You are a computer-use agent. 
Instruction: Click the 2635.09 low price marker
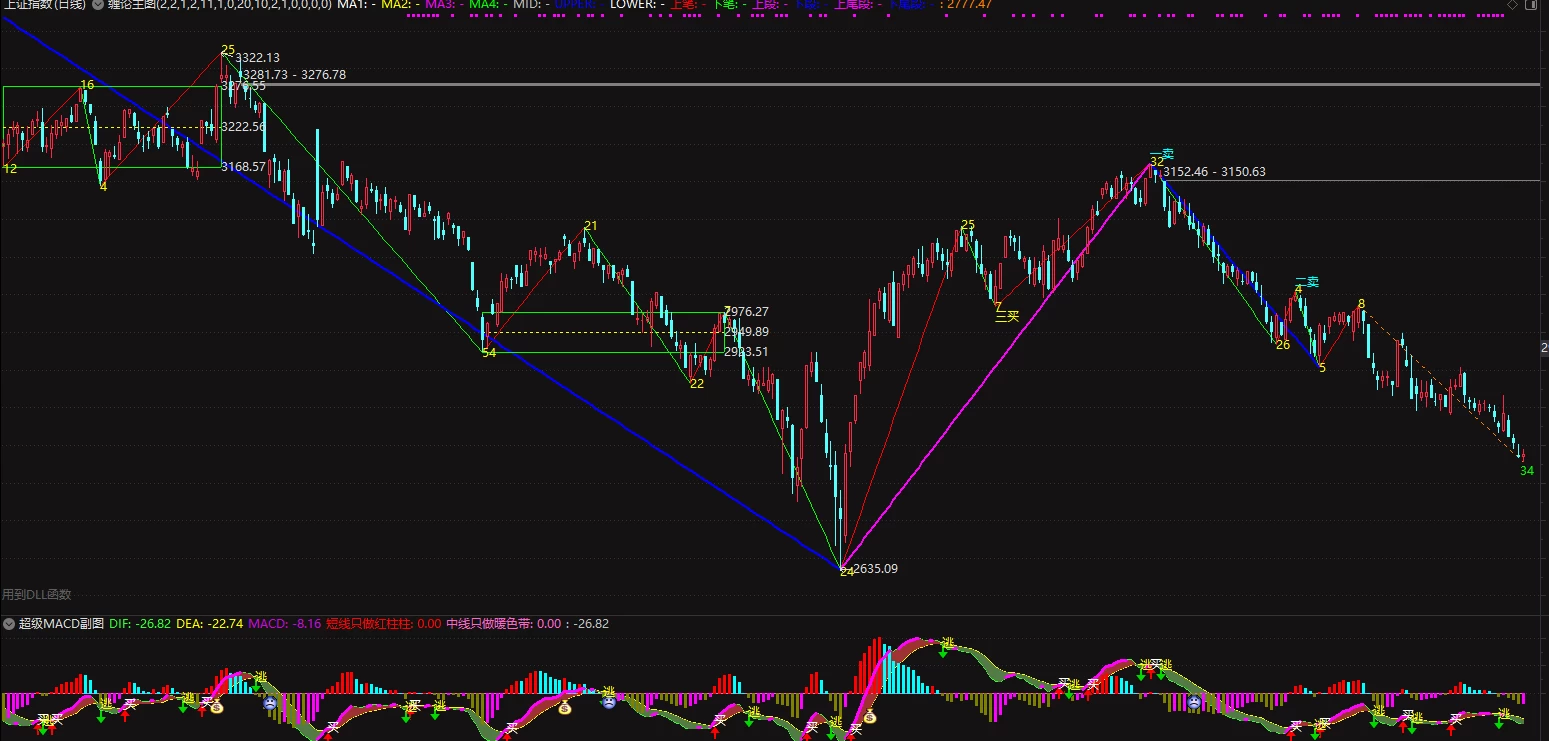[875, 569]
